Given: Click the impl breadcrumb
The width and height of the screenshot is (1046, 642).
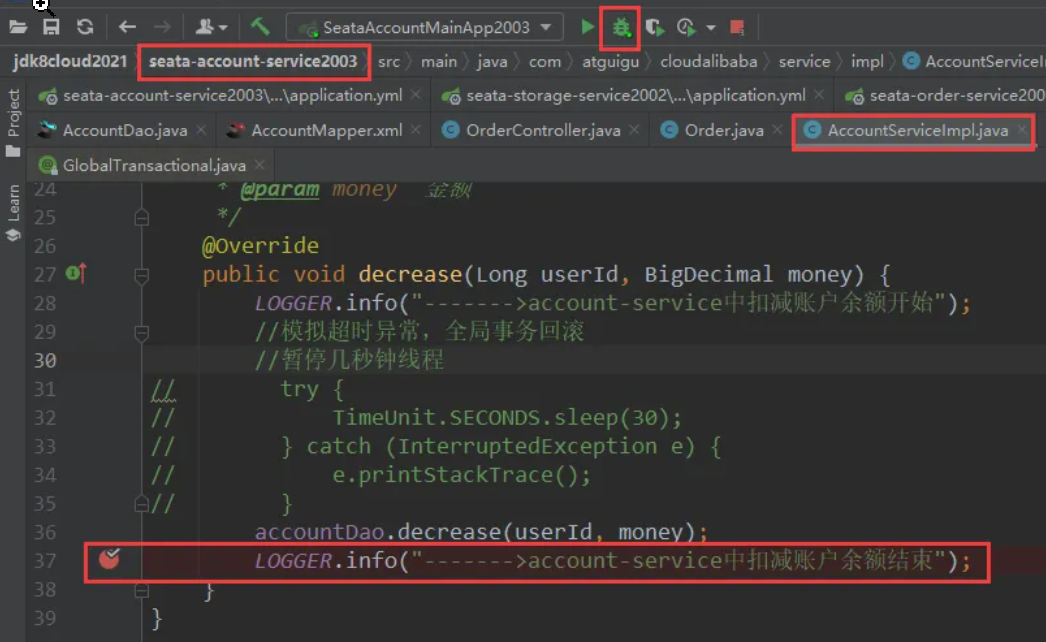Looking at the screenshot, I should pos(867,62).
